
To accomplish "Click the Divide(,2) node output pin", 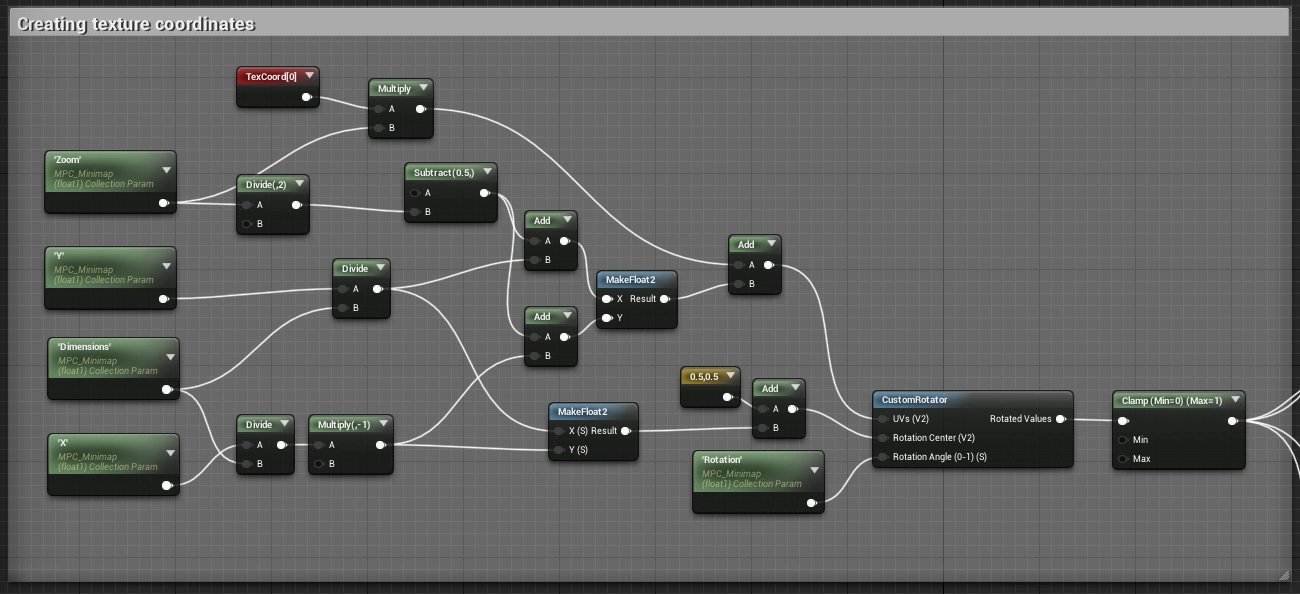I will pos(296,205).
